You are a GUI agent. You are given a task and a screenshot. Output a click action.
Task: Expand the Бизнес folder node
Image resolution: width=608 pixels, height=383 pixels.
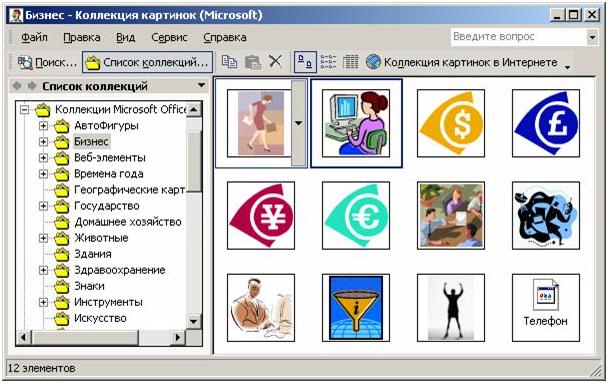tap(43, 142)
